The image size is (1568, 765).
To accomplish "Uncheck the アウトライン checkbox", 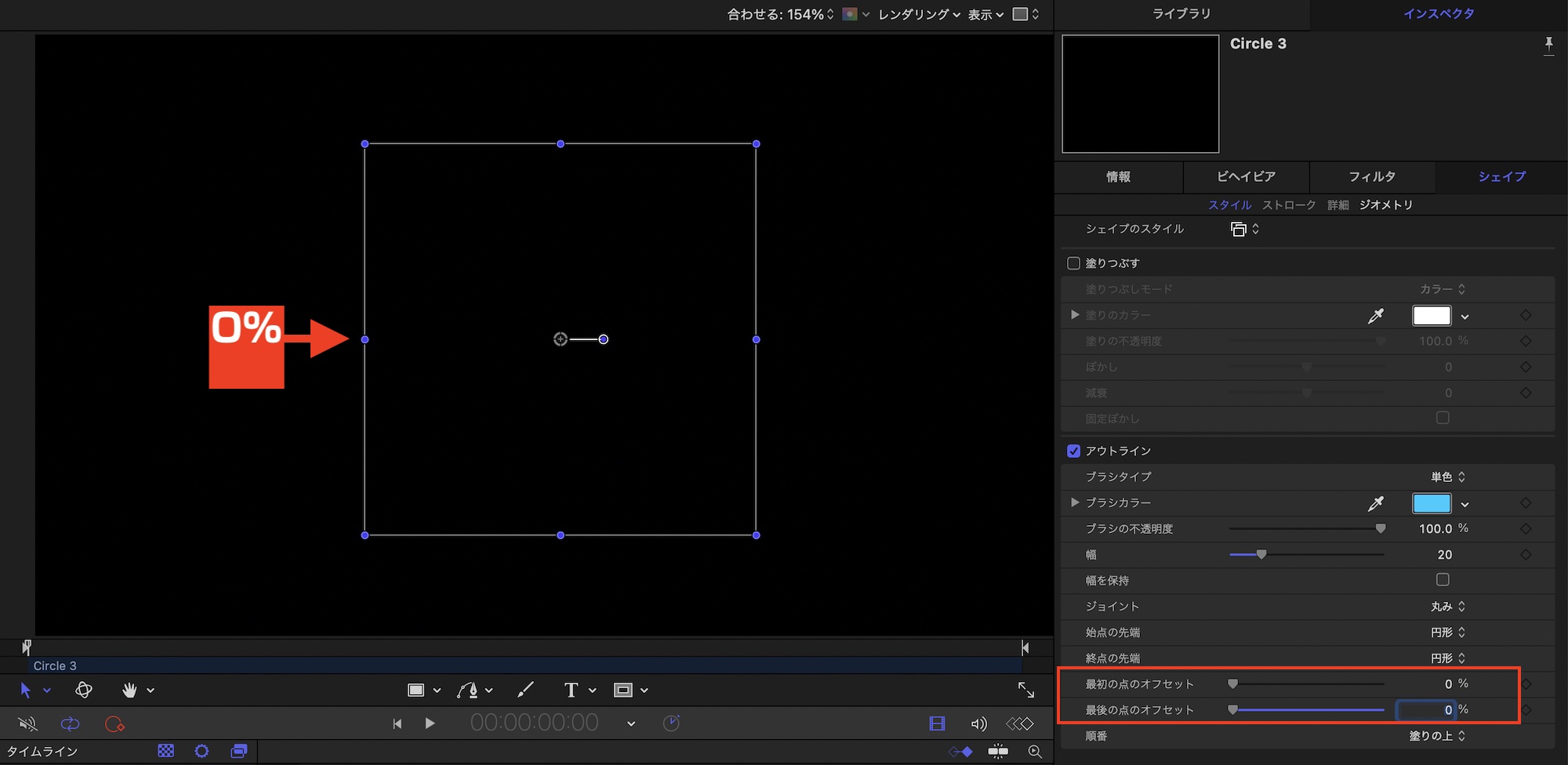I will [1074, 451].
